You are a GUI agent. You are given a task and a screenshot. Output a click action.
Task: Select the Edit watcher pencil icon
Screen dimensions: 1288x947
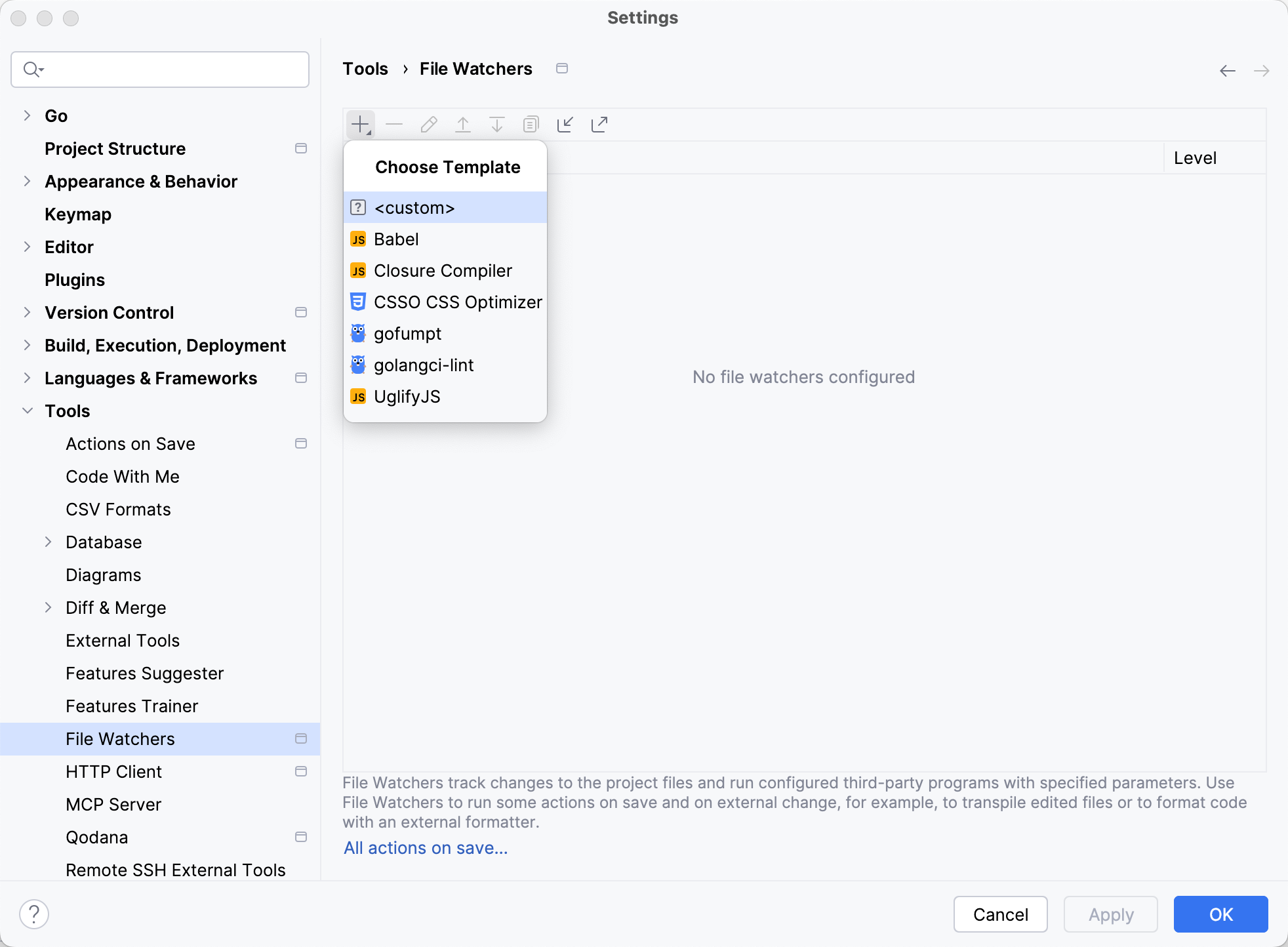pos(428,124)
